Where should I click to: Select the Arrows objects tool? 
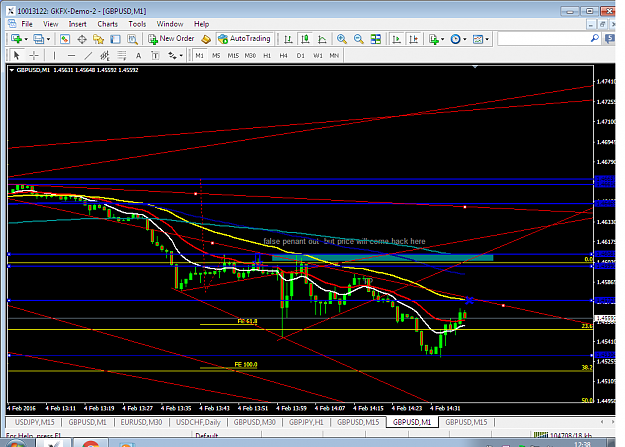pyautogui.click(x=172, y=55)
